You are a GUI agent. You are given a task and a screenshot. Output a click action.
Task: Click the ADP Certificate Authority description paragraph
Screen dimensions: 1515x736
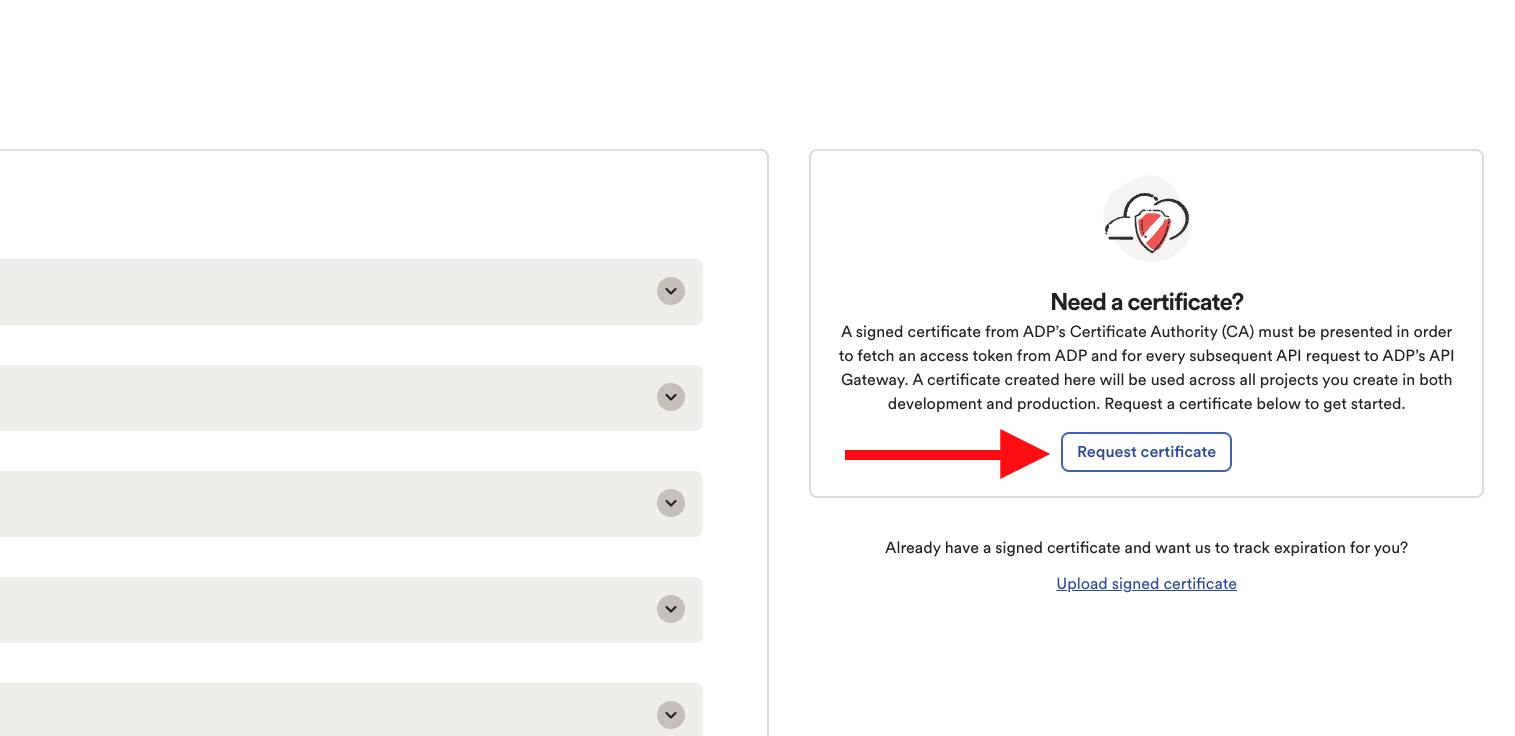(x=1146, y=368)
